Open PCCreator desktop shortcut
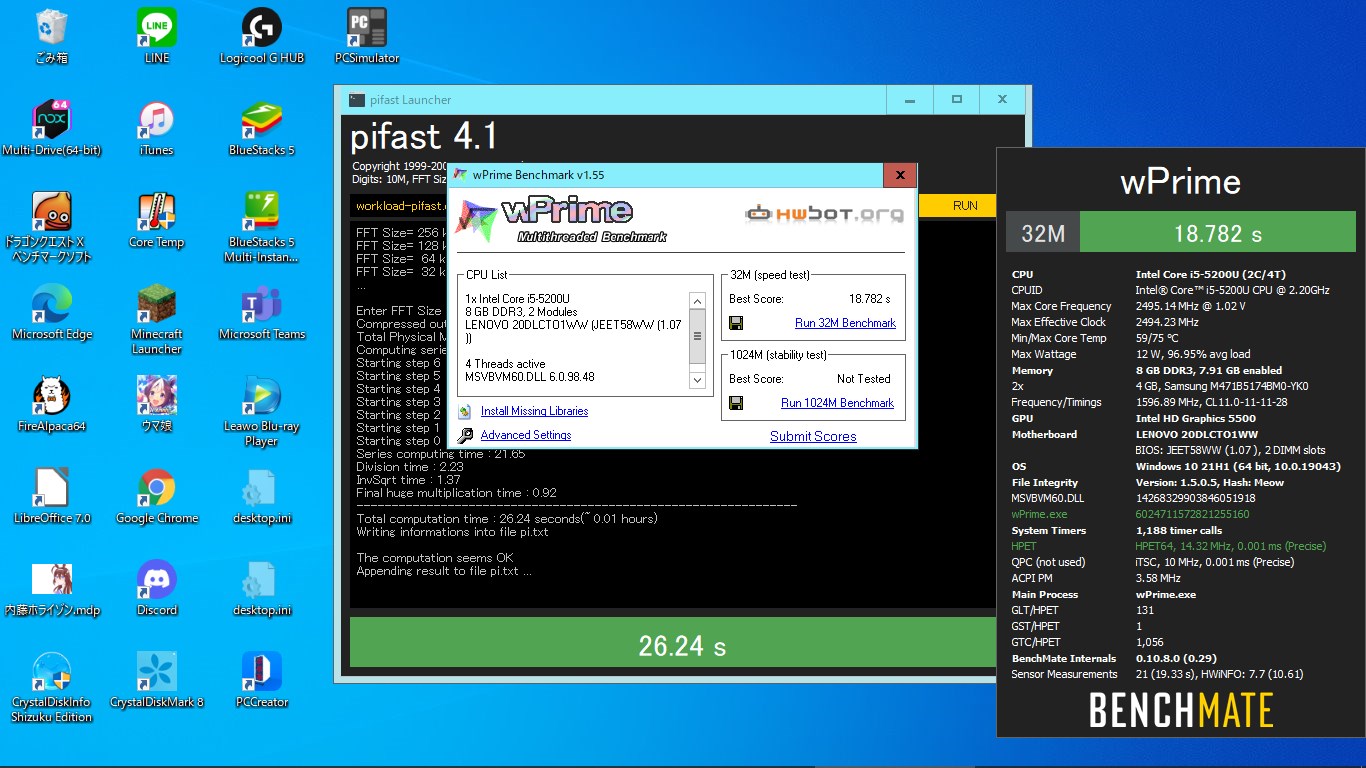 click(262, 680)
